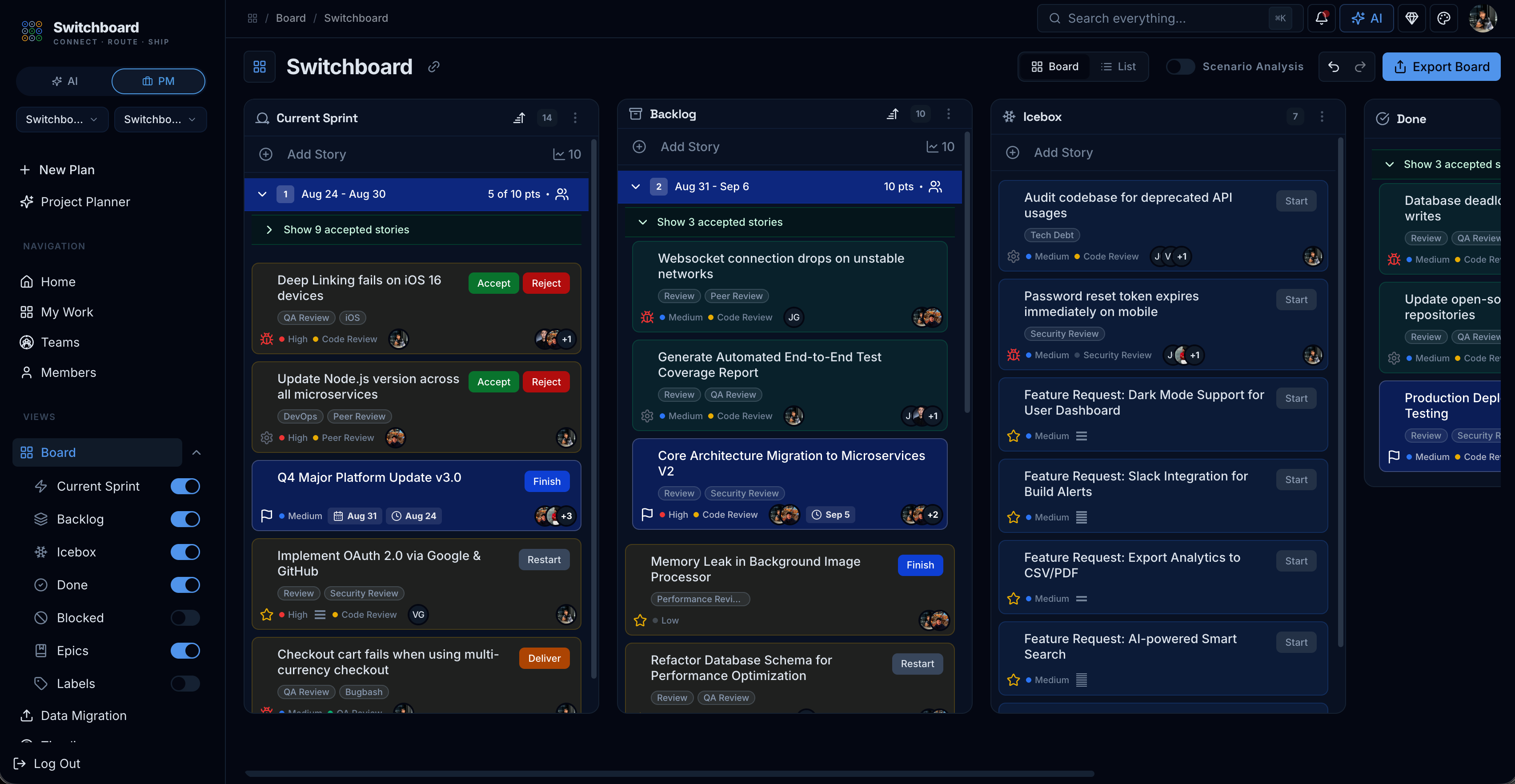1515x784 pixels.
Task: Sort the Current Sprint column
Action: click(x=519, y=118)
